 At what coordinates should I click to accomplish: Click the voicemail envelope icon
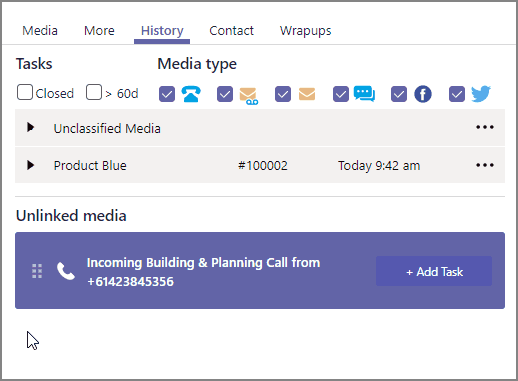tap(249, 95)
